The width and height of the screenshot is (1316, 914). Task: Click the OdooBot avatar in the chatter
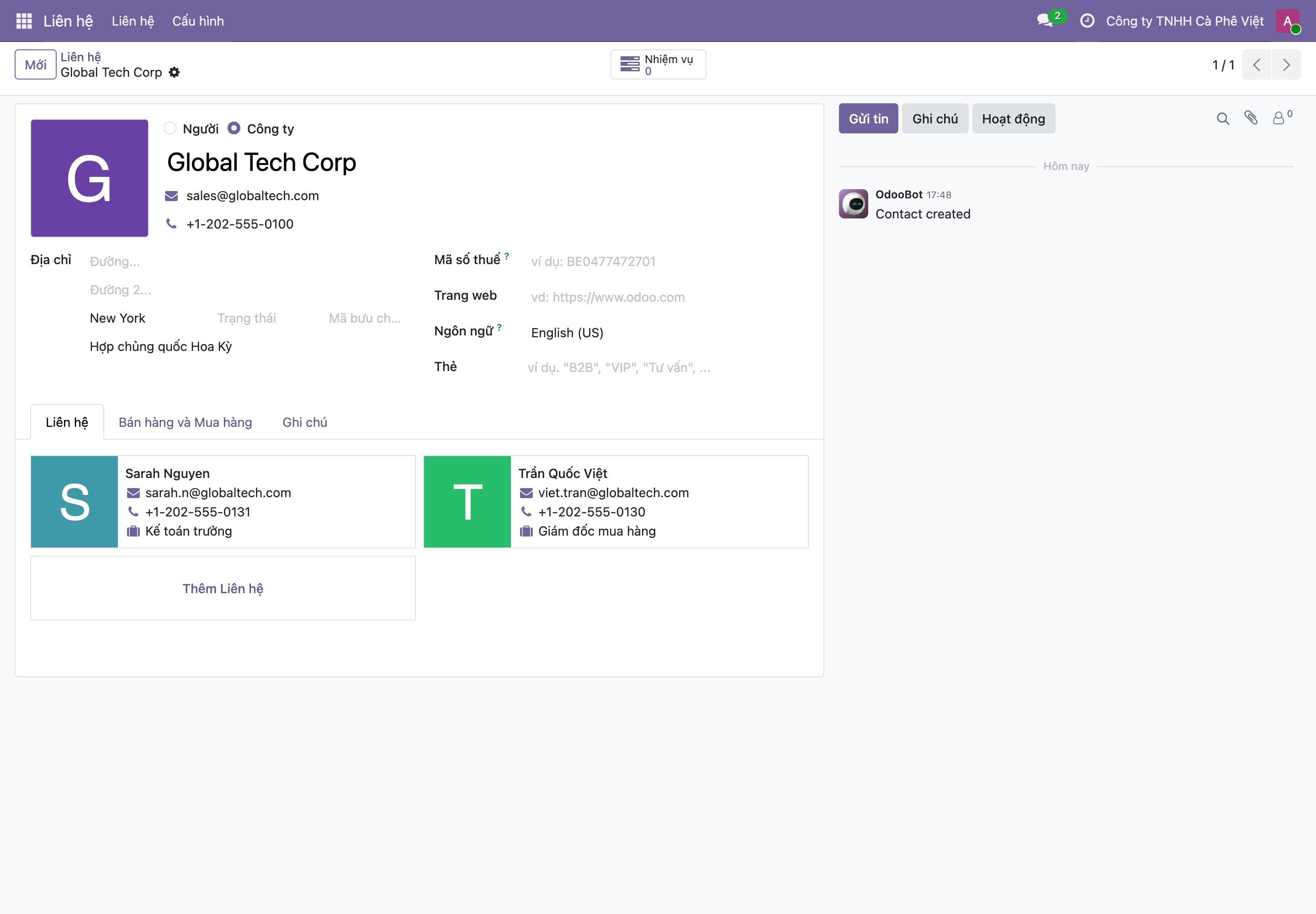tap(853, 204)
